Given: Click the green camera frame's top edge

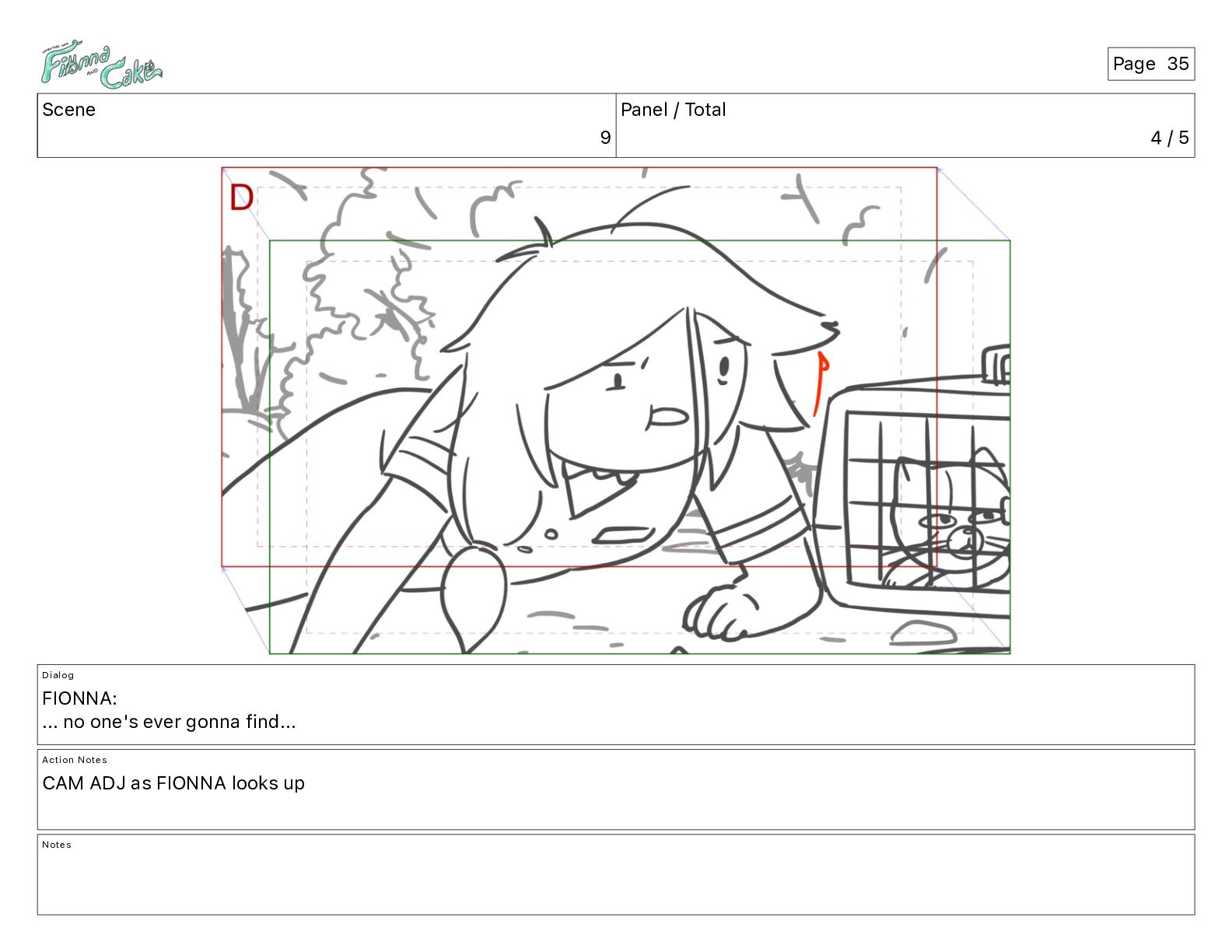Looking at the screenshot, I should tap(639, 241).
